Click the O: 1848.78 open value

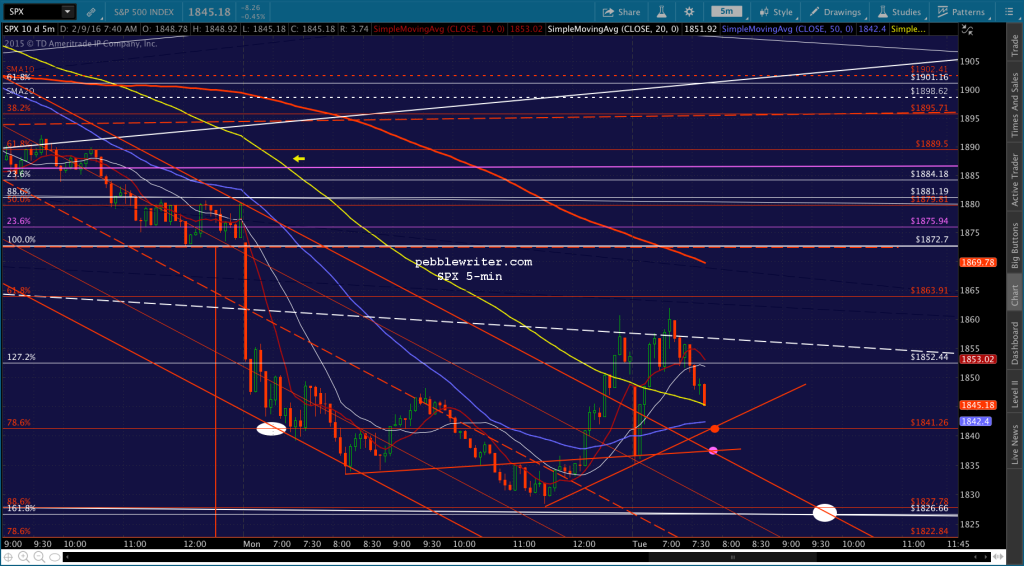pyautogui.click(x=165, y=29)
